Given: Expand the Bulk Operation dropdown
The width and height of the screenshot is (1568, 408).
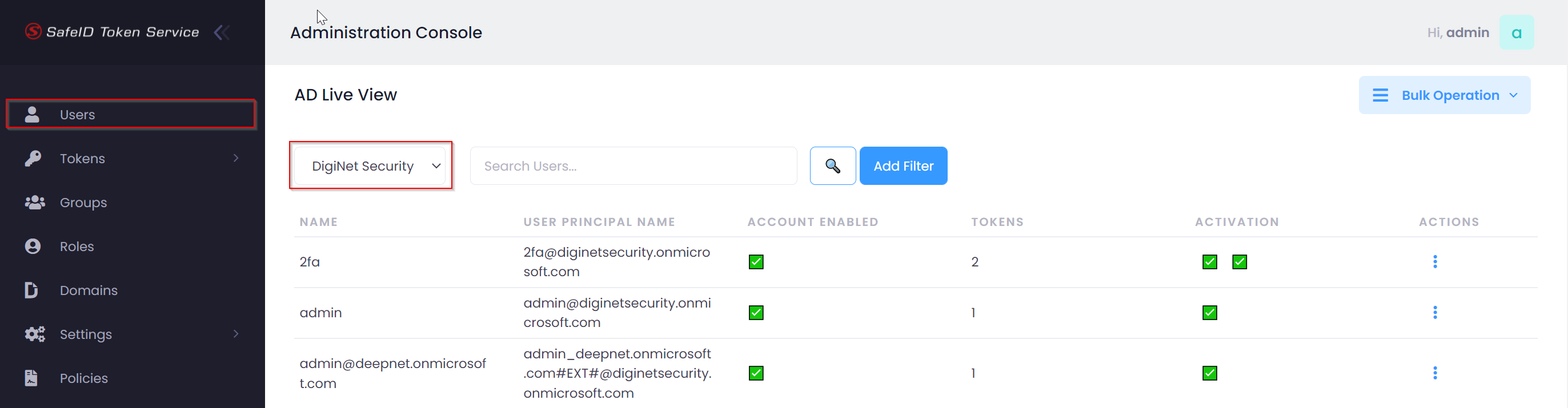Looking at the screenshot, I should (x=1444, y=95).
